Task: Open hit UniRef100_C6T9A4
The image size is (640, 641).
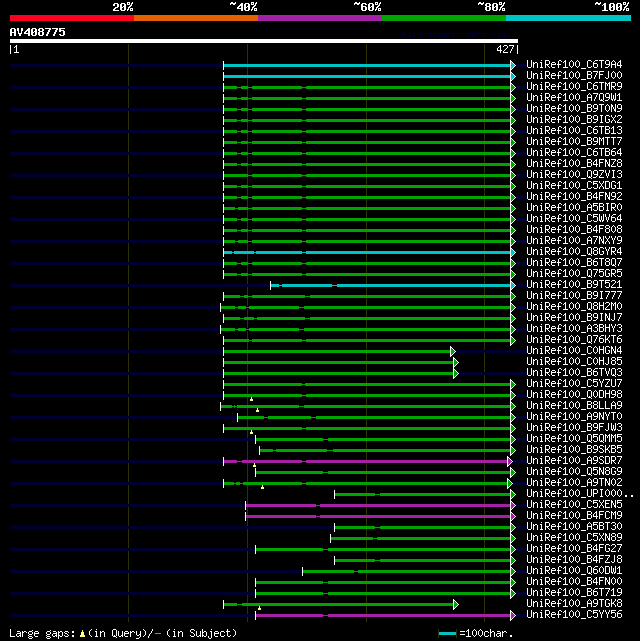Action: pos(574,64)
